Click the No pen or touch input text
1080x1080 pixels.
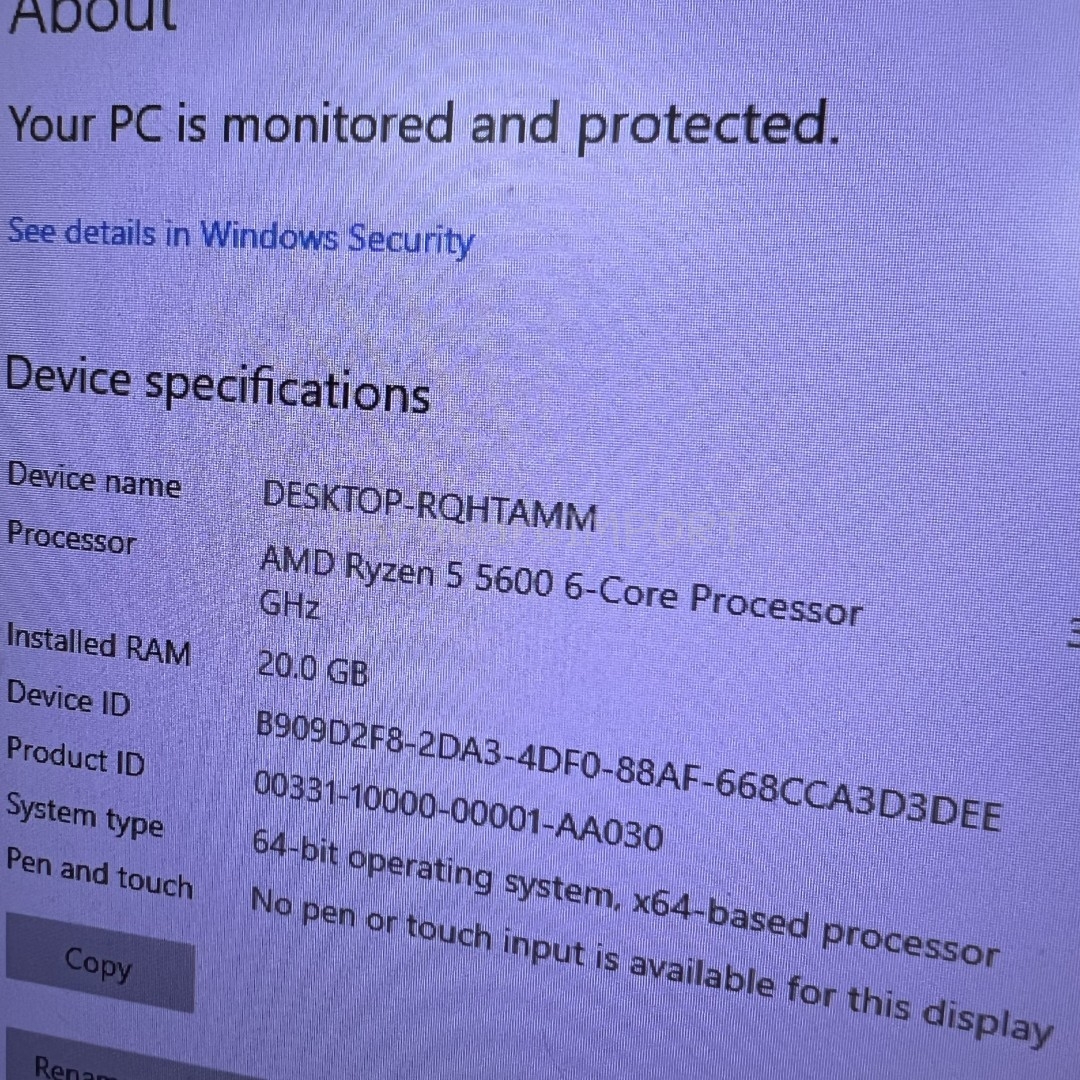coord(650,966)
